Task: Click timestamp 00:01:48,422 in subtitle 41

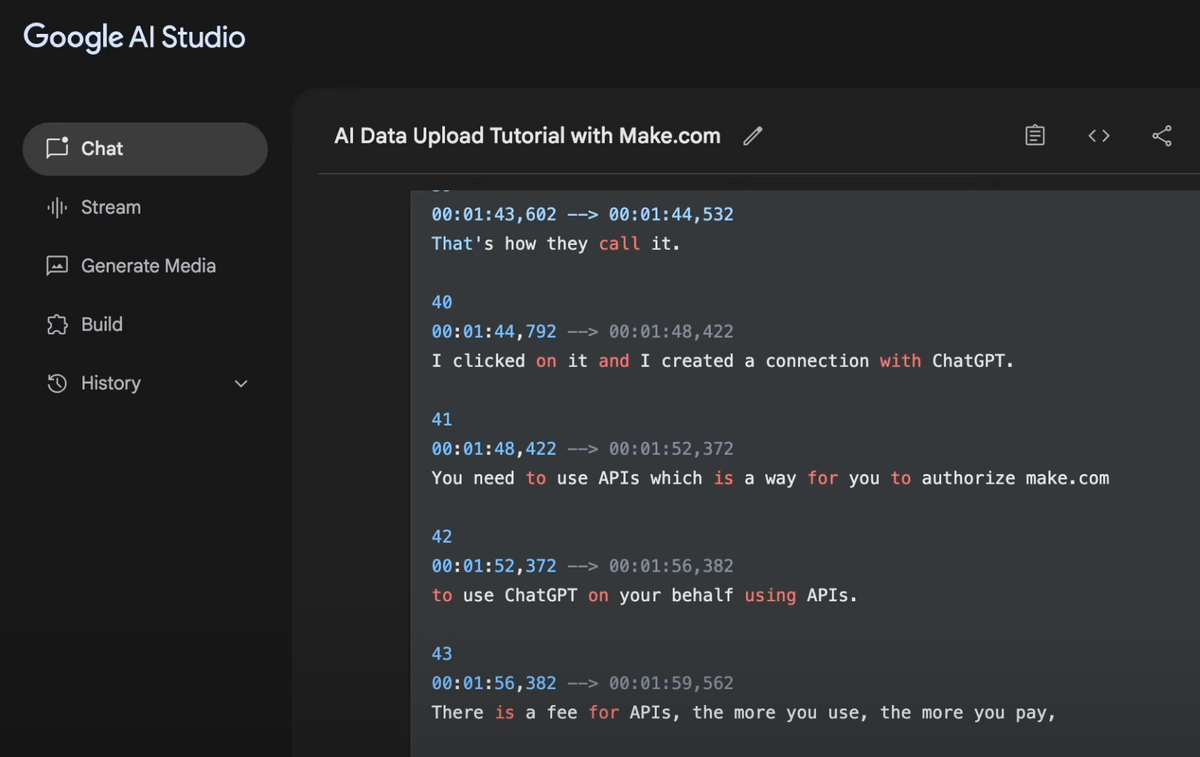Action: (493, 448)
